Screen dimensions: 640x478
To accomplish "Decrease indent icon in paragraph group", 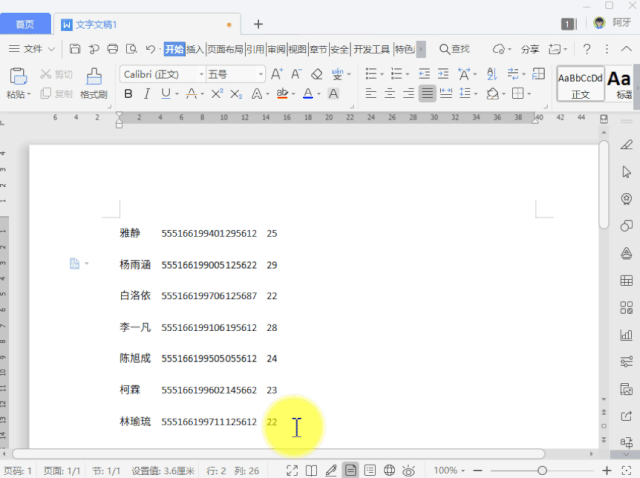I will coord(424,74).
